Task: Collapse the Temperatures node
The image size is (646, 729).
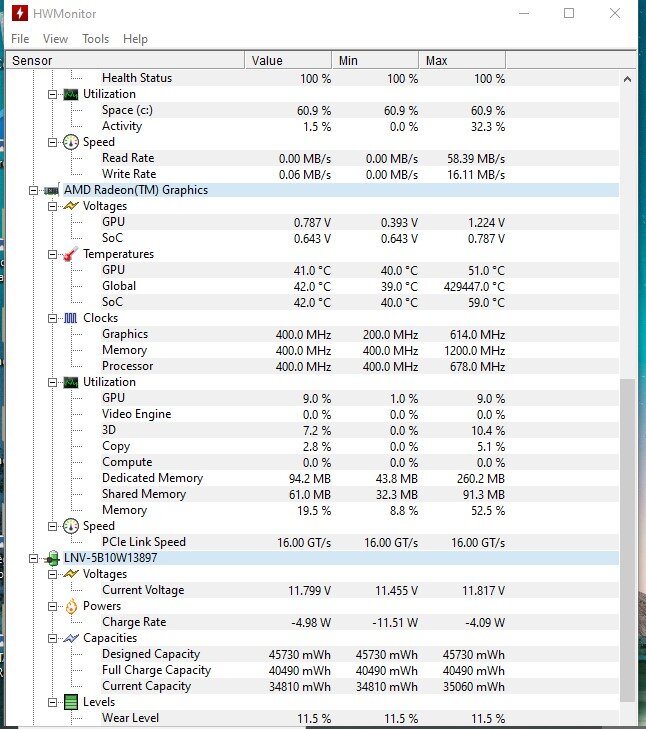Action: coord(53,254)
